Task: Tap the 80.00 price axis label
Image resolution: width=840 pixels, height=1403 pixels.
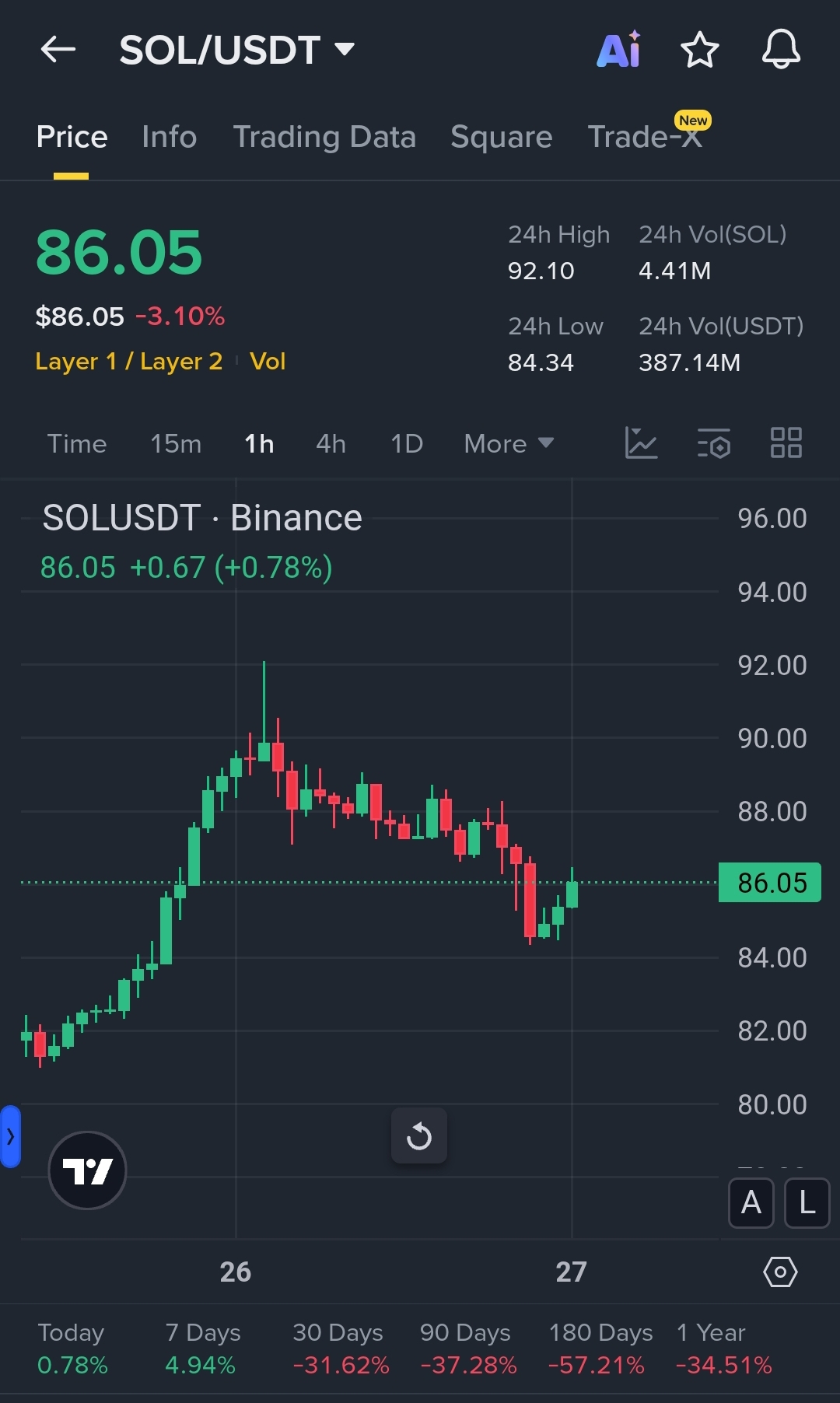Action: (772, 1105)
